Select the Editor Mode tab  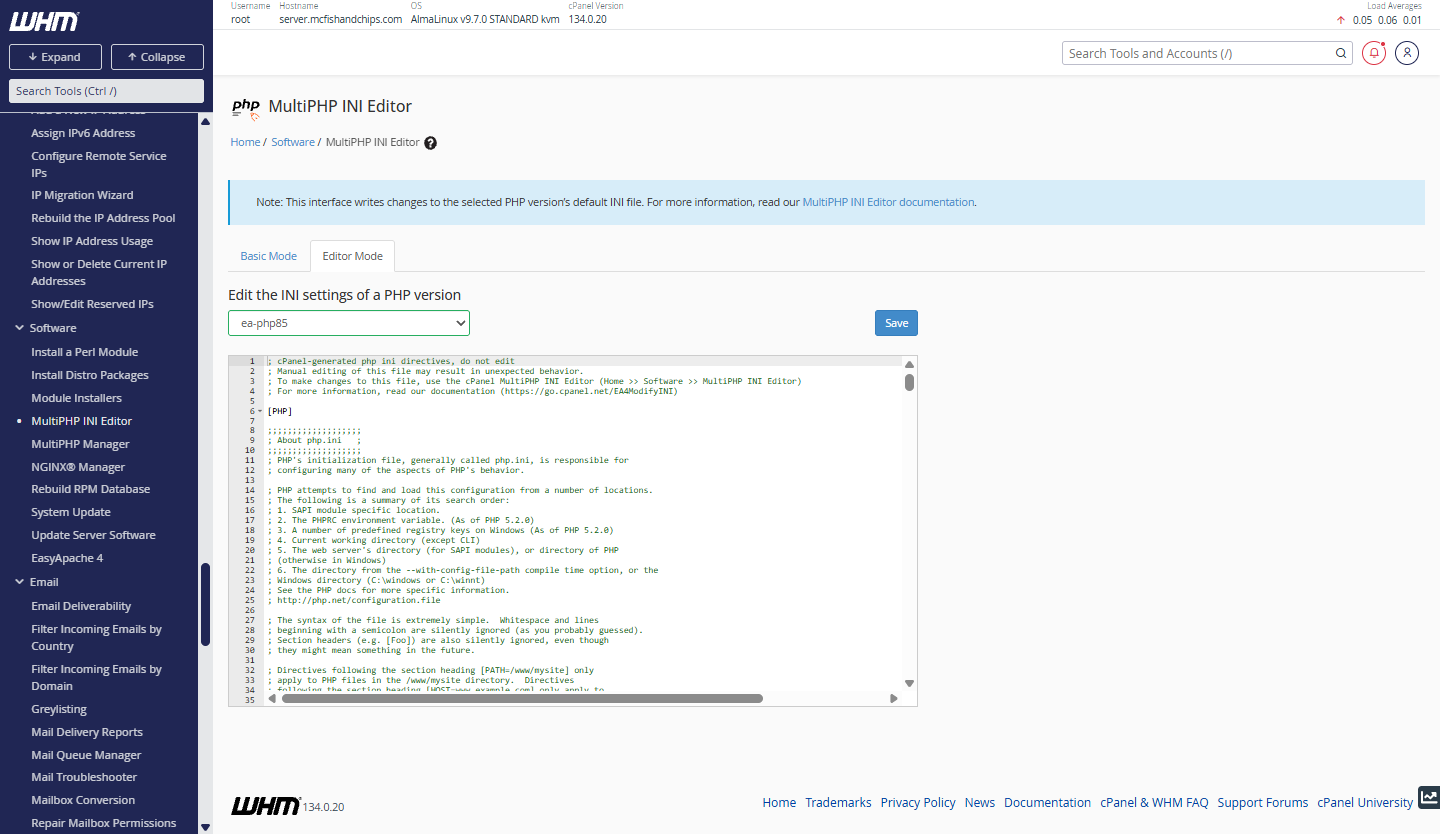pos(352,256)
